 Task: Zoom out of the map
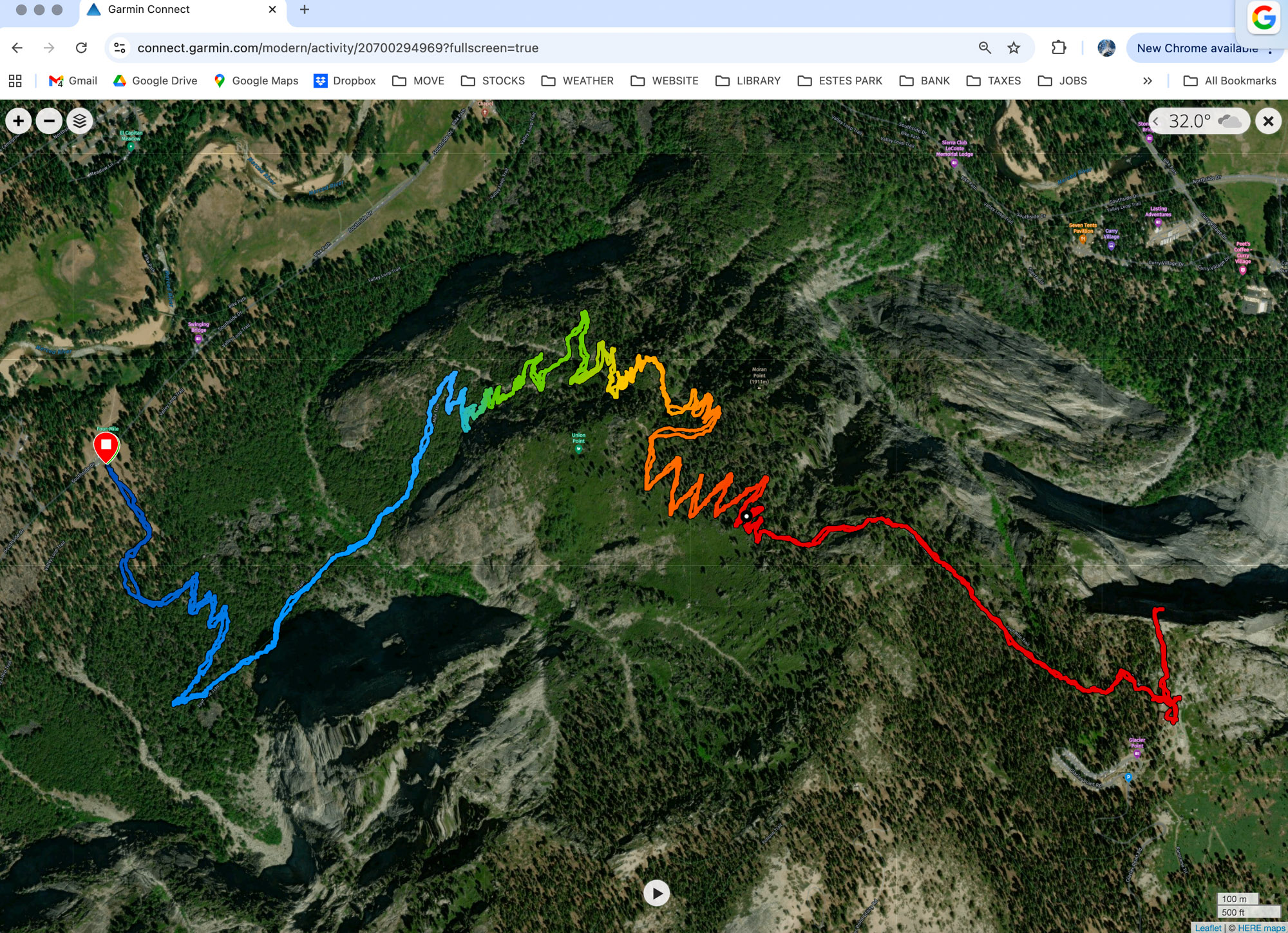pyautogui.click(x=49, y=121)
